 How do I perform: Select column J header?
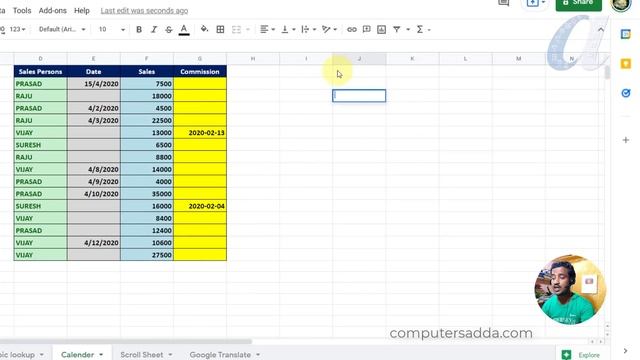pyautogui.click(x=359, y=59)
